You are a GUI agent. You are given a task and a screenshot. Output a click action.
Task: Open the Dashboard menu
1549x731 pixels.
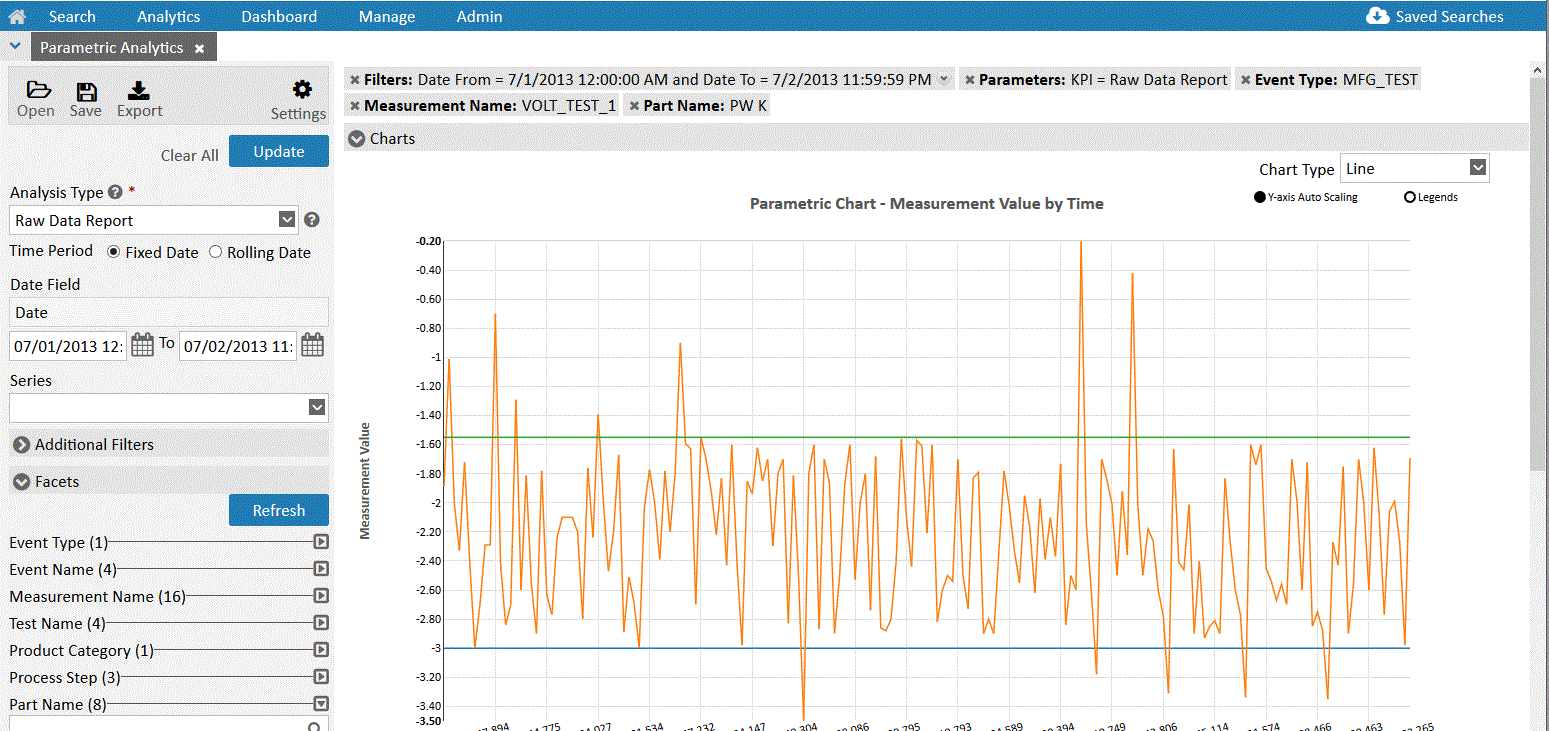(279, 16)
